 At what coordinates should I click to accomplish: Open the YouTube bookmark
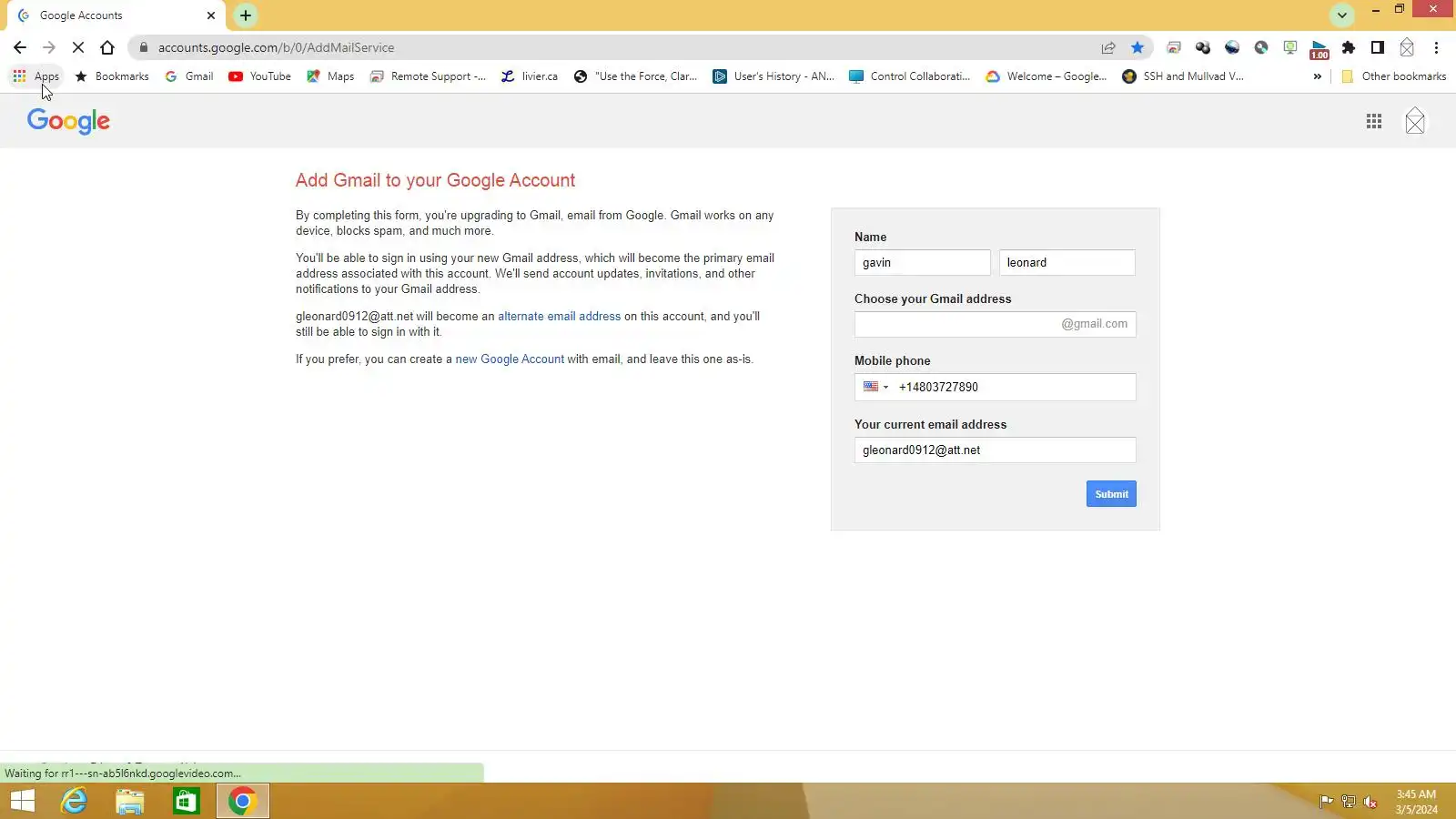pos(260,76)
